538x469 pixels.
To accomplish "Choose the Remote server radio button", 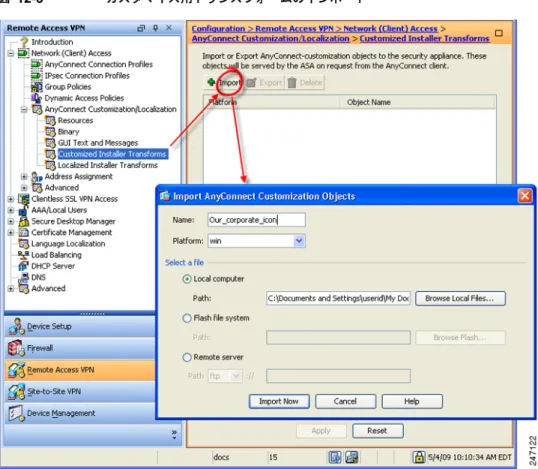I will point(187,357).
